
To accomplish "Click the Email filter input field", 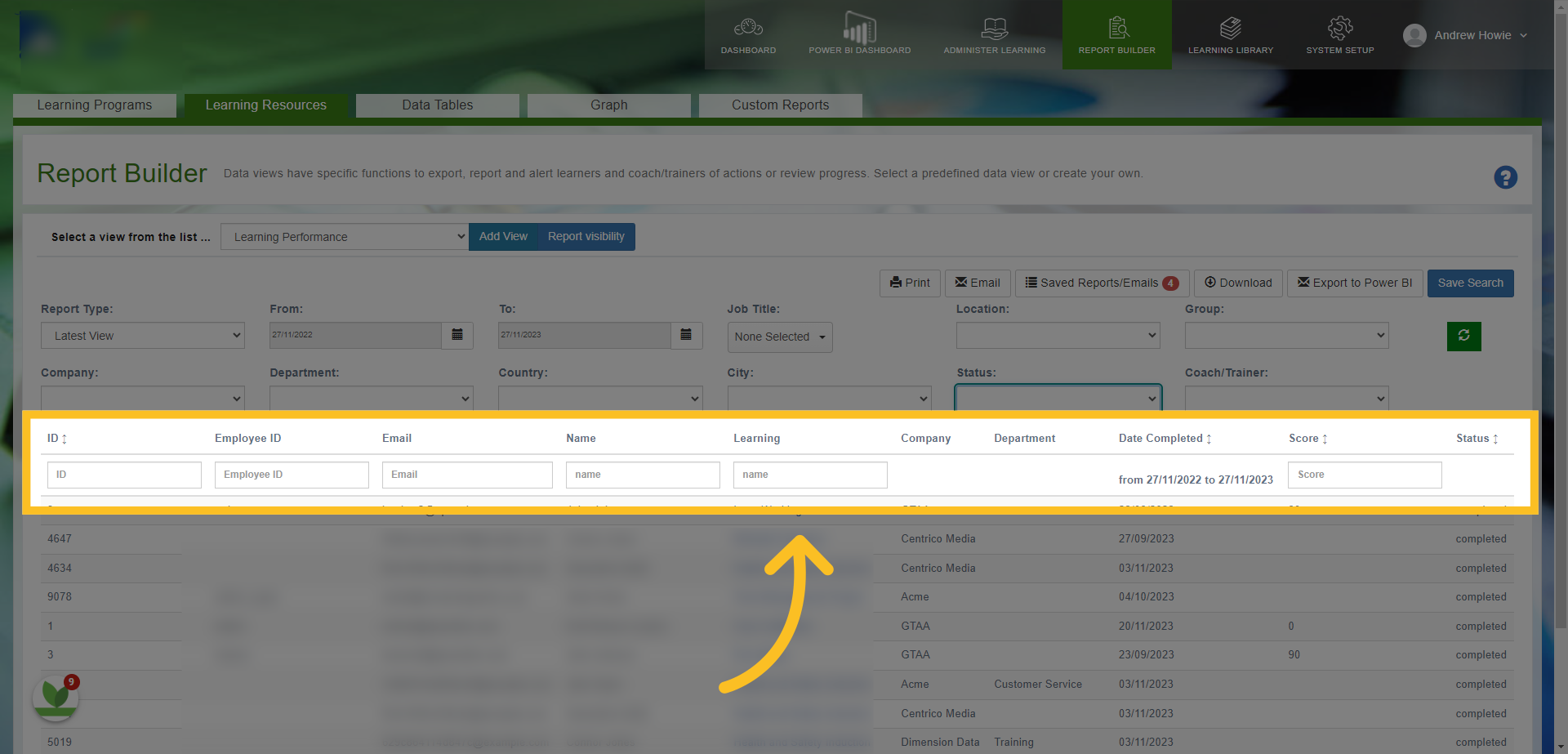I will point(467,475).
